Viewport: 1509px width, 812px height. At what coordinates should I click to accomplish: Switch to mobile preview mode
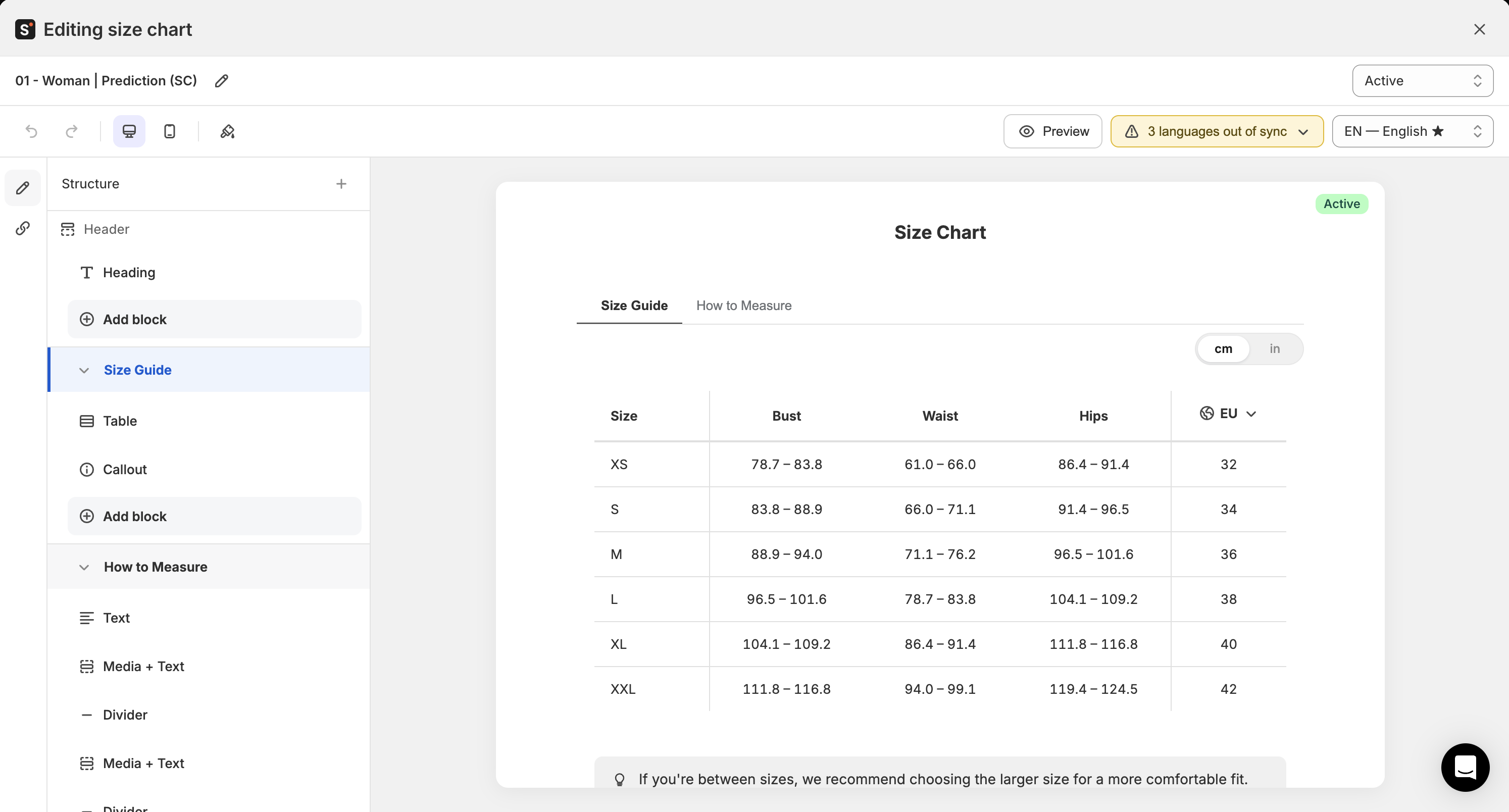click(169, 131)
